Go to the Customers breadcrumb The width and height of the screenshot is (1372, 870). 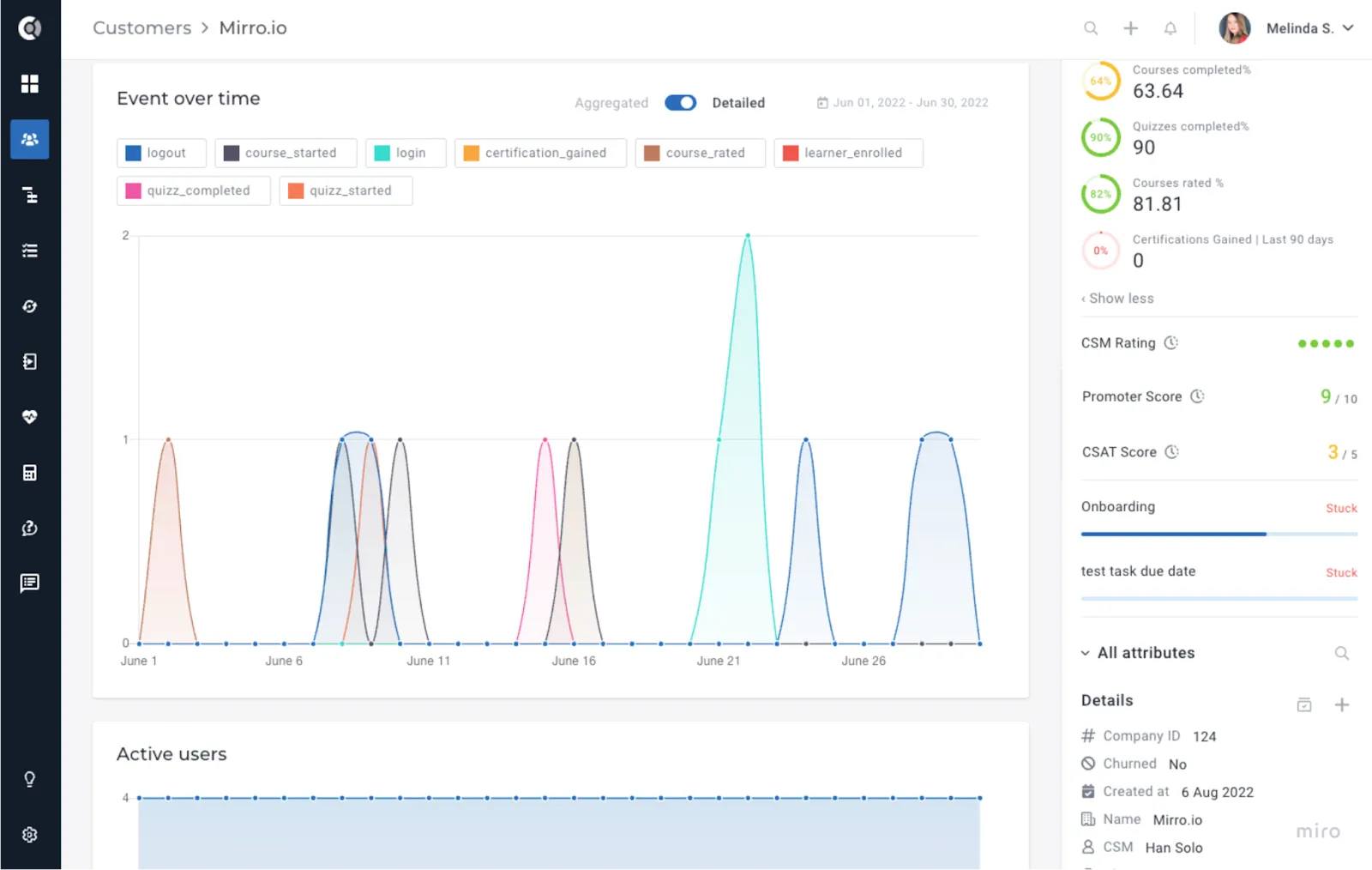(x=142, y=27)
